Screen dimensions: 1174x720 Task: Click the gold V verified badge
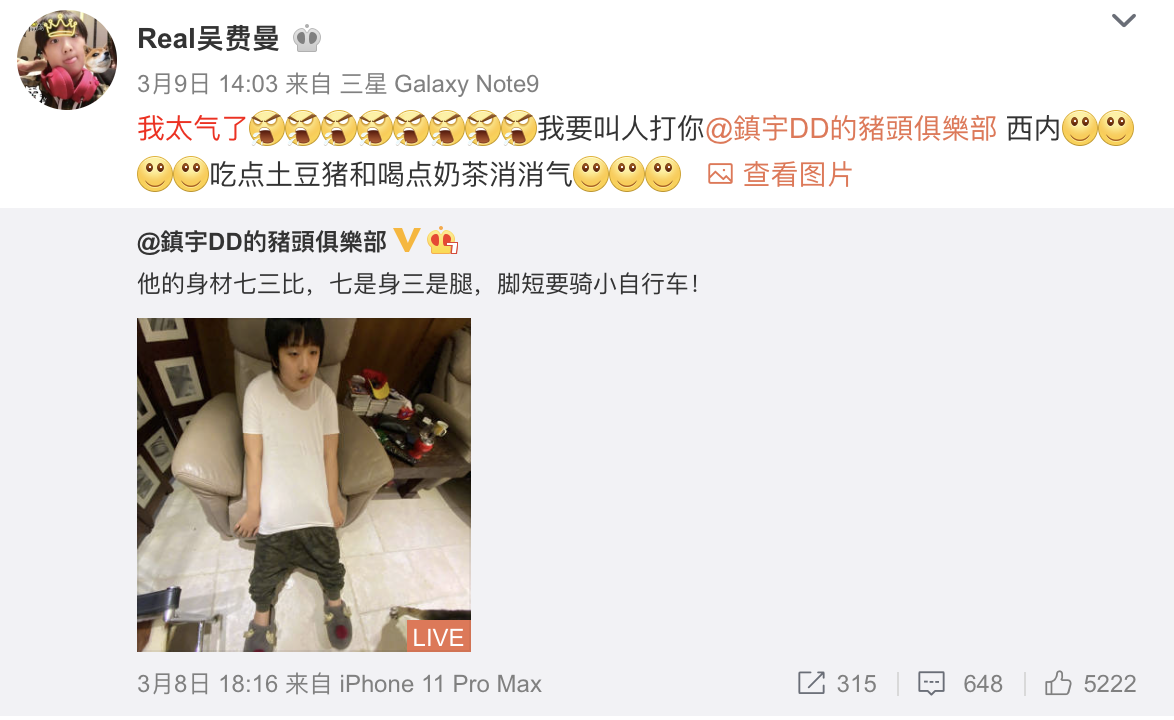407,240
